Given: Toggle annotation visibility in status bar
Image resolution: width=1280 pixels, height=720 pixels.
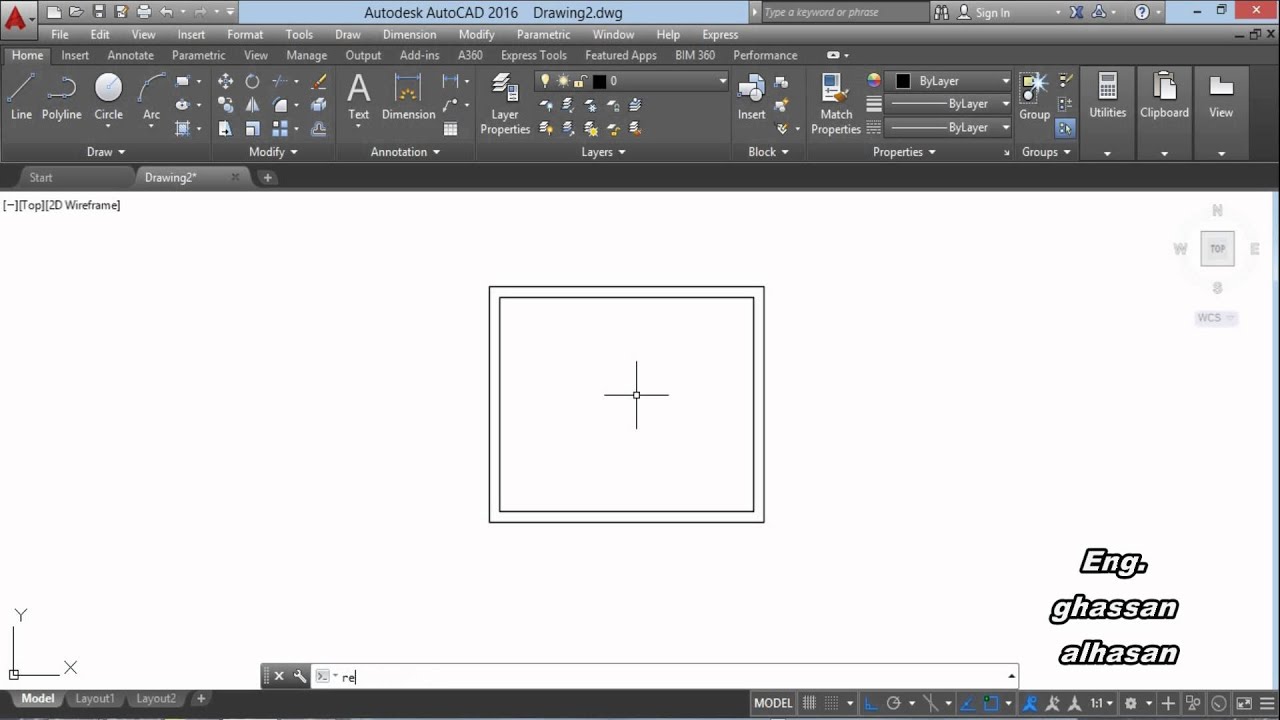Looking at the screenshot, I should click(x=1029, y=703).
